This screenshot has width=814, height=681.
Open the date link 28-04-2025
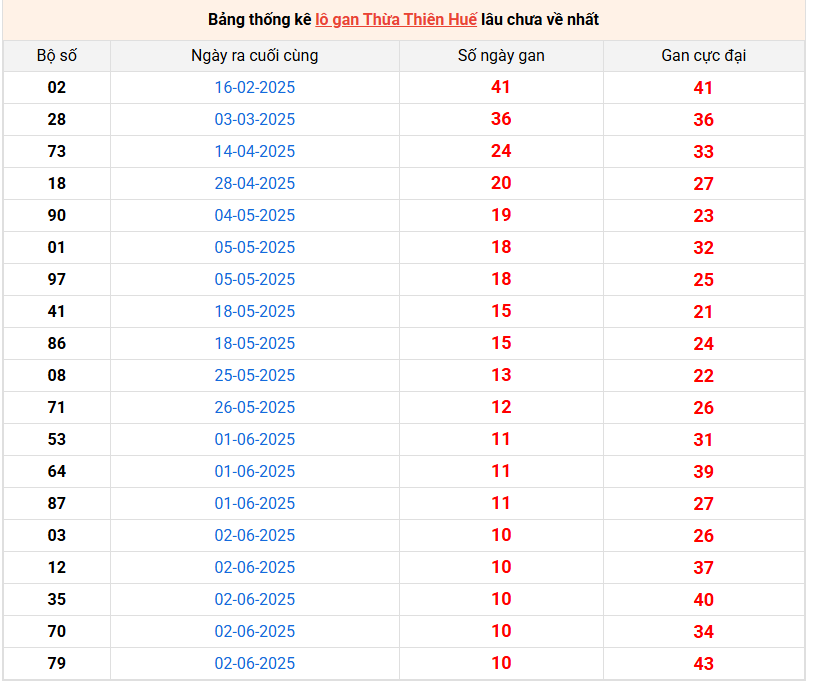pos(255,184)
